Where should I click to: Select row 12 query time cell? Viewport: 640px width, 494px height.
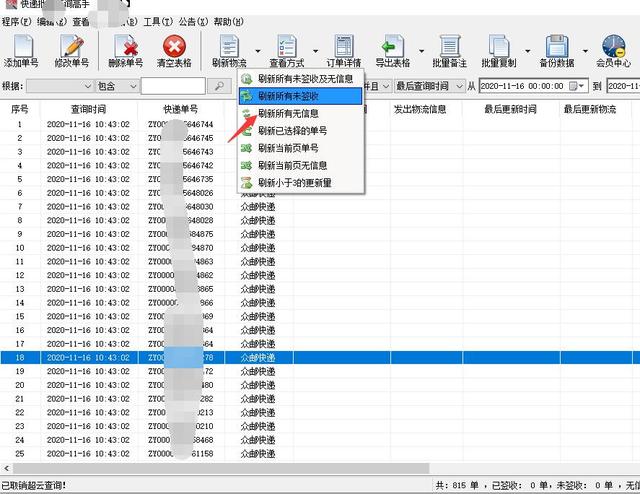pos(88,275)
